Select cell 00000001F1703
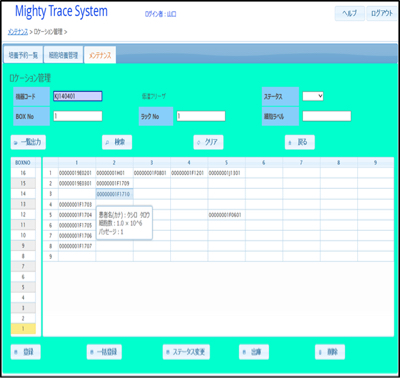The height and width of the screenshot is (378, 400). click(x=77, y=204)
